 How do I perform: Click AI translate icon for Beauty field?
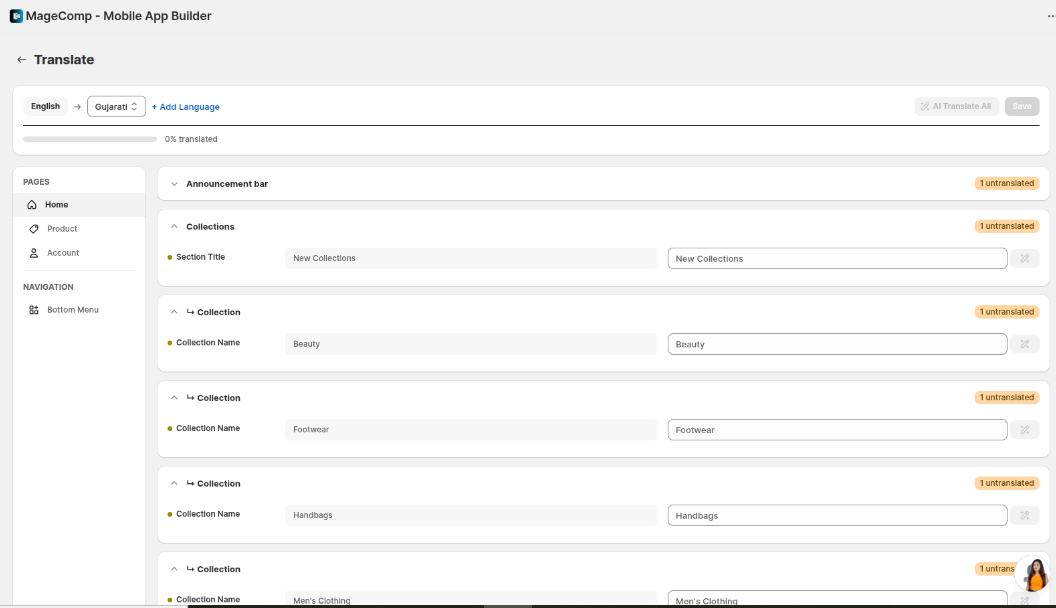[x=1024, y=344]
